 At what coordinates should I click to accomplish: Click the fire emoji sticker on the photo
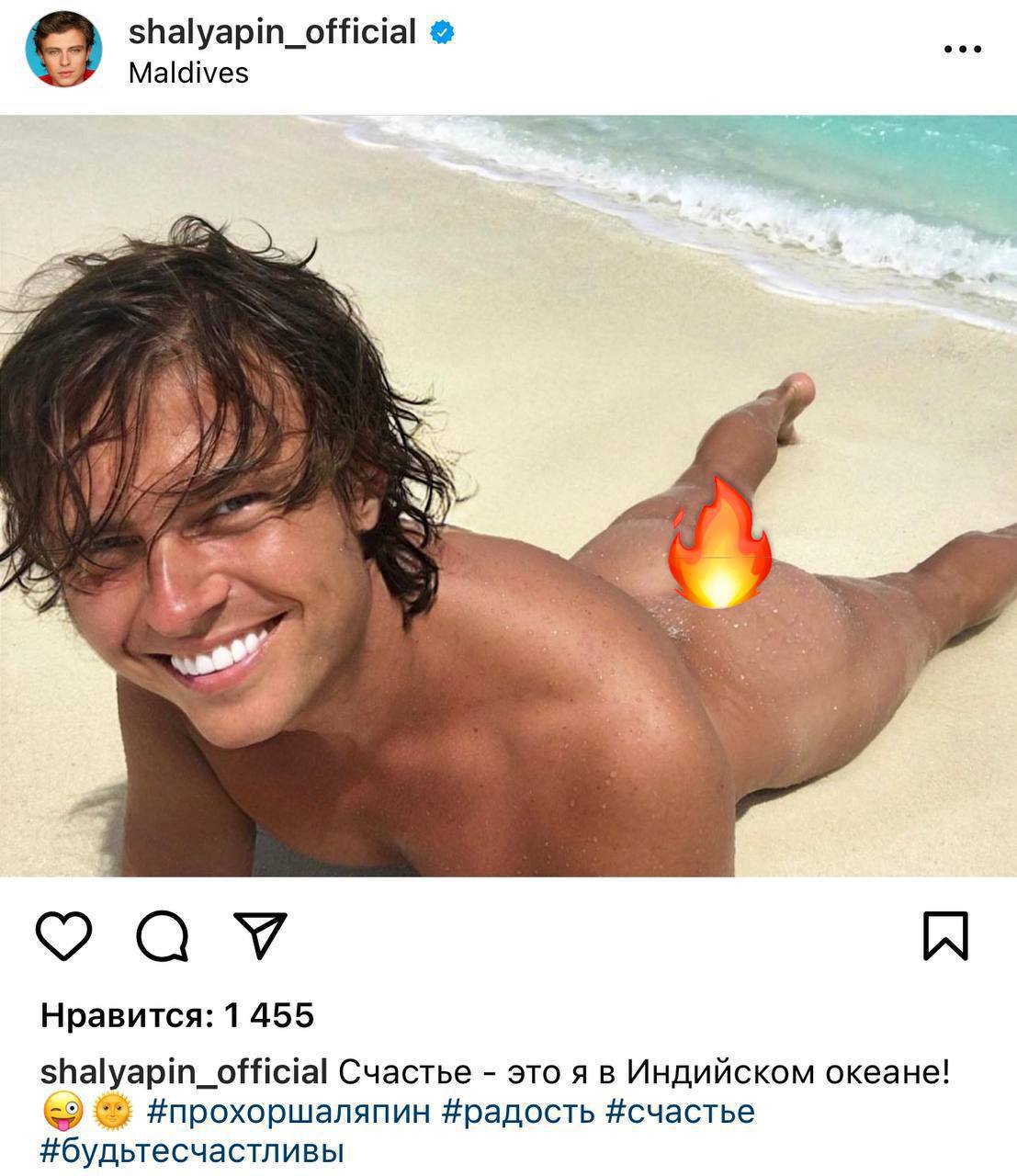click(718, 542)
